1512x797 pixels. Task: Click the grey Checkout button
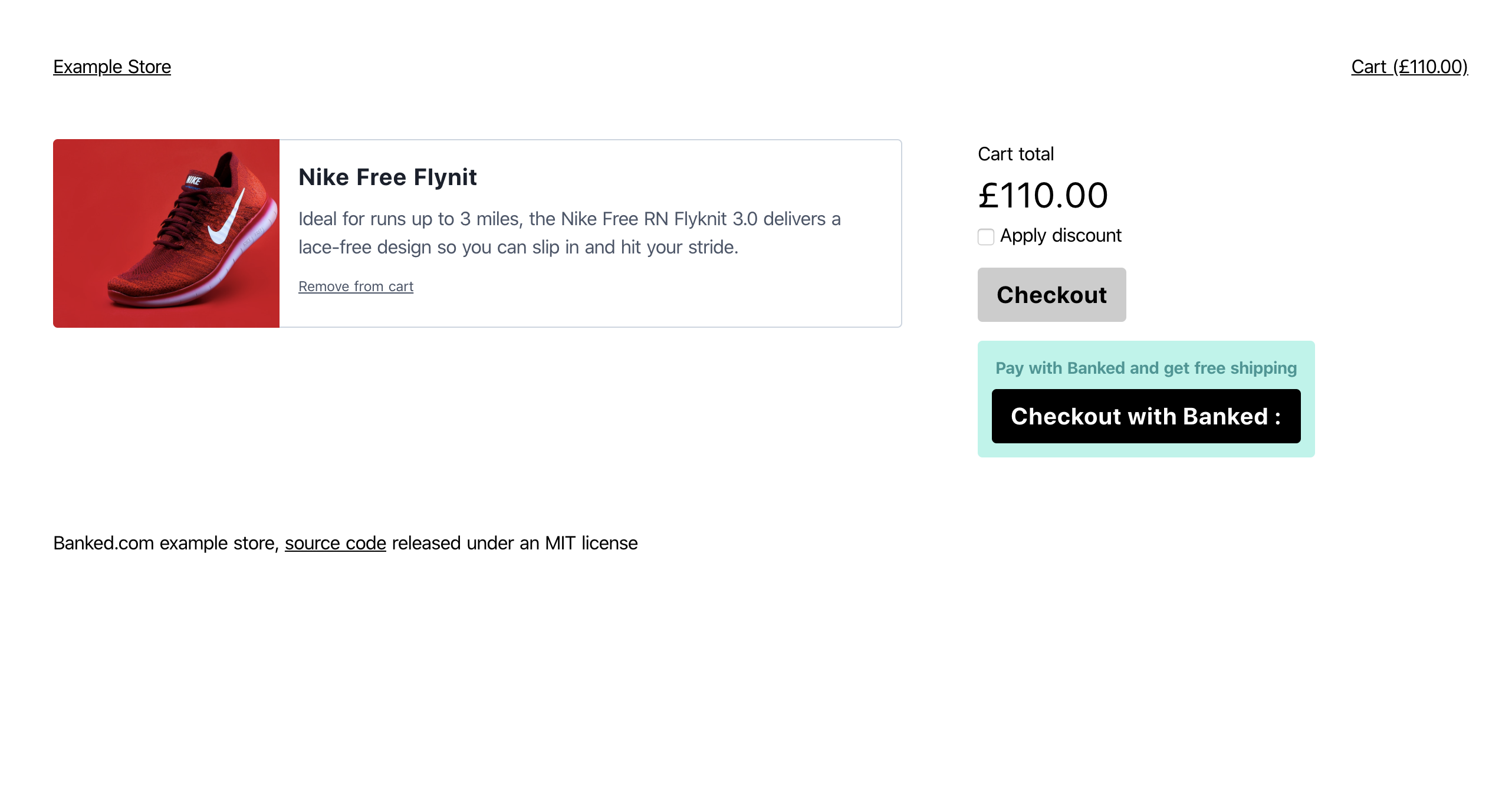pyautogui.click(x=1051, y=295)
